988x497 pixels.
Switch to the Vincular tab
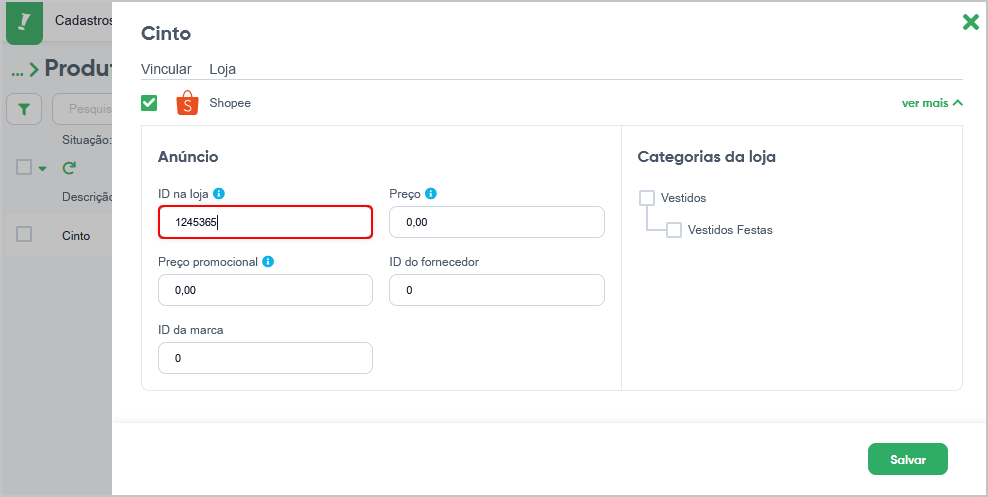point(166,69)
